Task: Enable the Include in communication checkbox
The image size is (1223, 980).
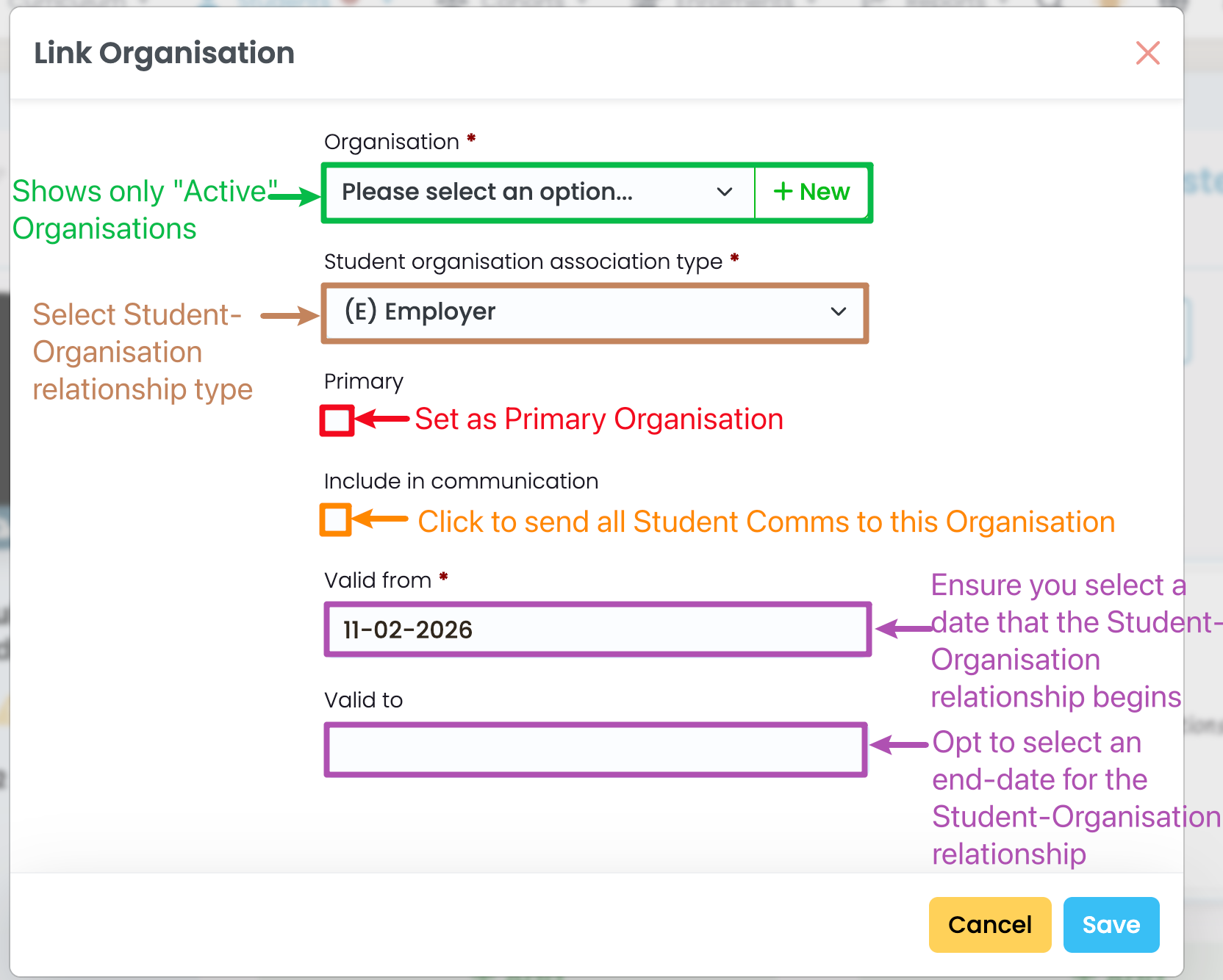Action: tap(336, 520)
